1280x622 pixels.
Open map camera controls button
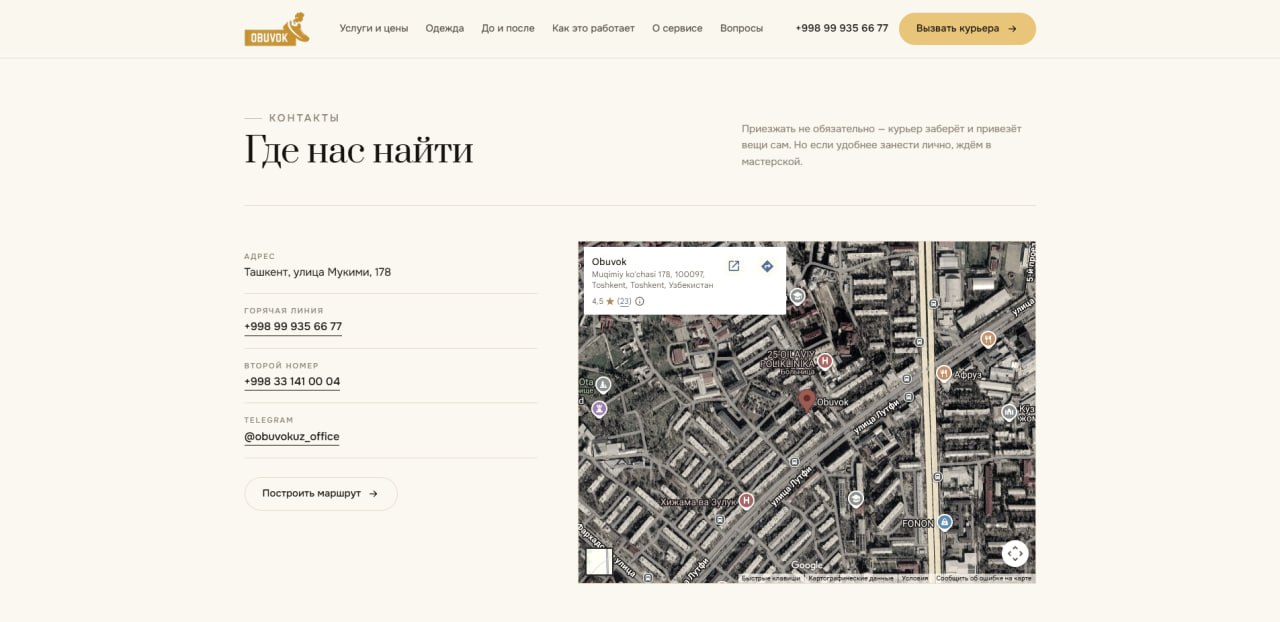coord(1015,553)
